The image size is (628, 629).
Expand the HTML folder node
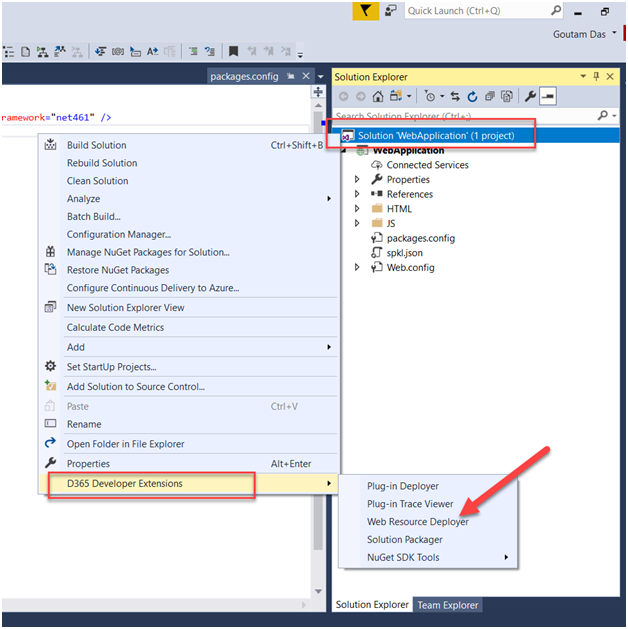pyautogui.click(x=357, y=209)
